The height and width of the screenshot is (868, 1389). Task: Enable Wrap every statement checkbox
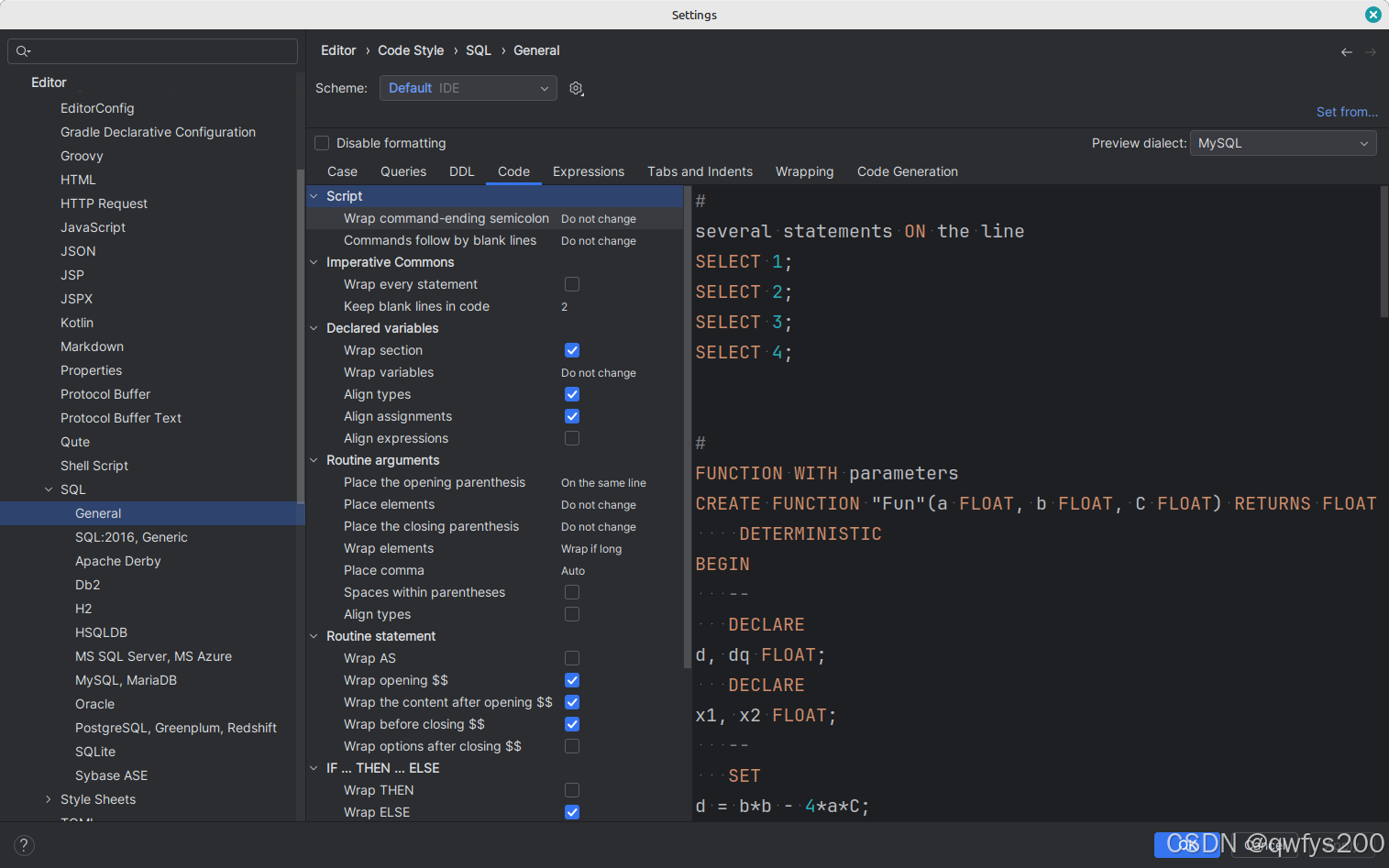(572, 284)
